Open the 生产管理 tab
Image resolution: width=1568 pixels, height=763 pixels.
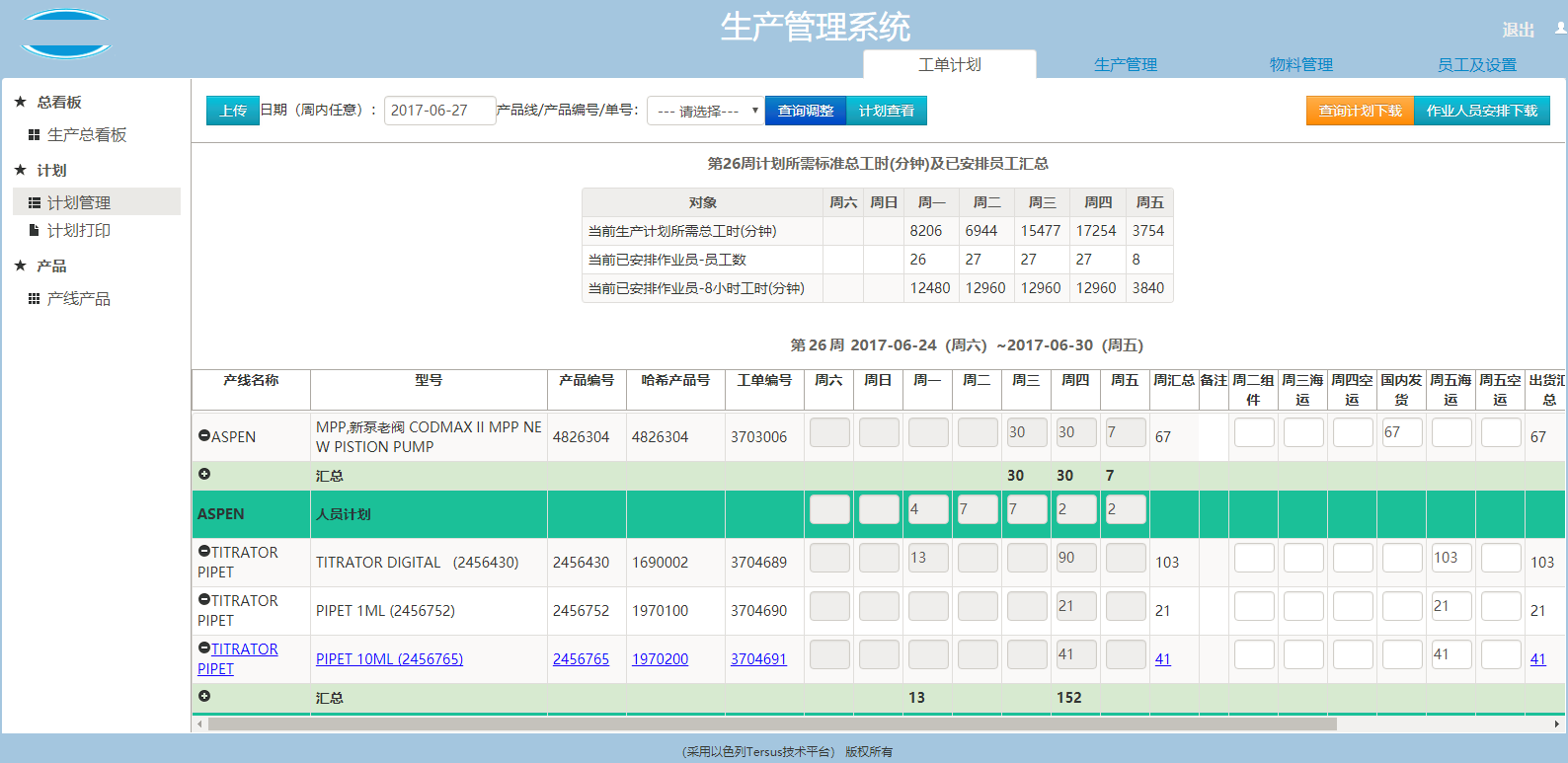tap(1126, 64)
